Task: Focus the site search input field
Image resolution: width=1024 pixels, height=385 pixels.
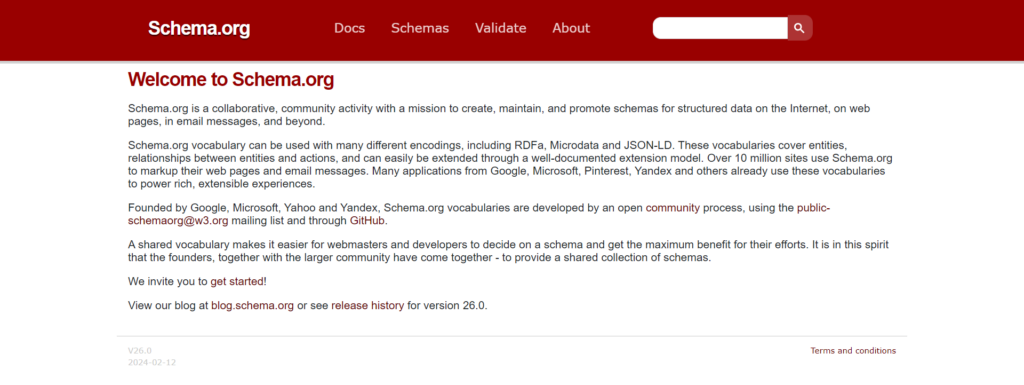Action: pos(720,28)
